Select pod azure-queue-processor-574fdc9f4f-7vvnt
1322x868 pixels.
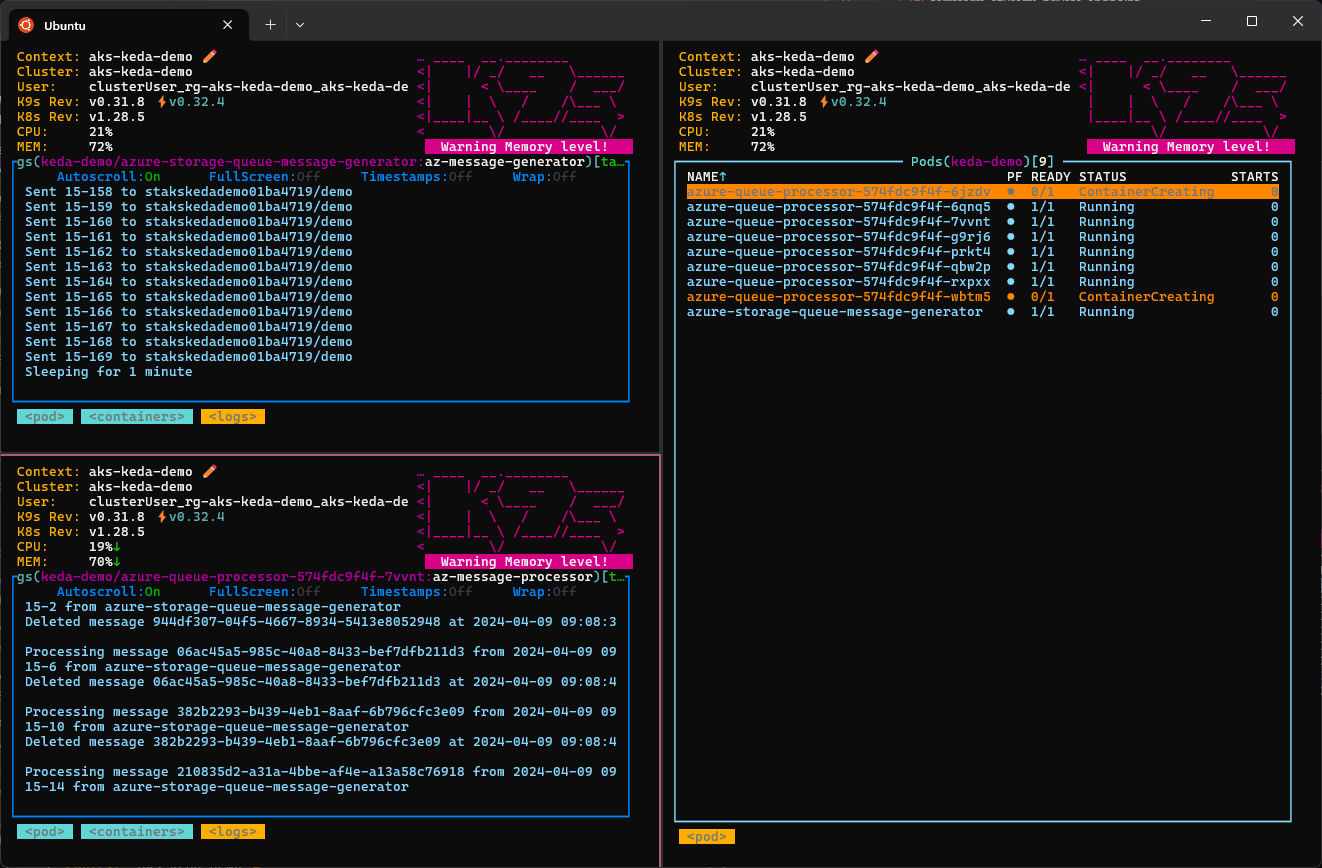(983, 222)
